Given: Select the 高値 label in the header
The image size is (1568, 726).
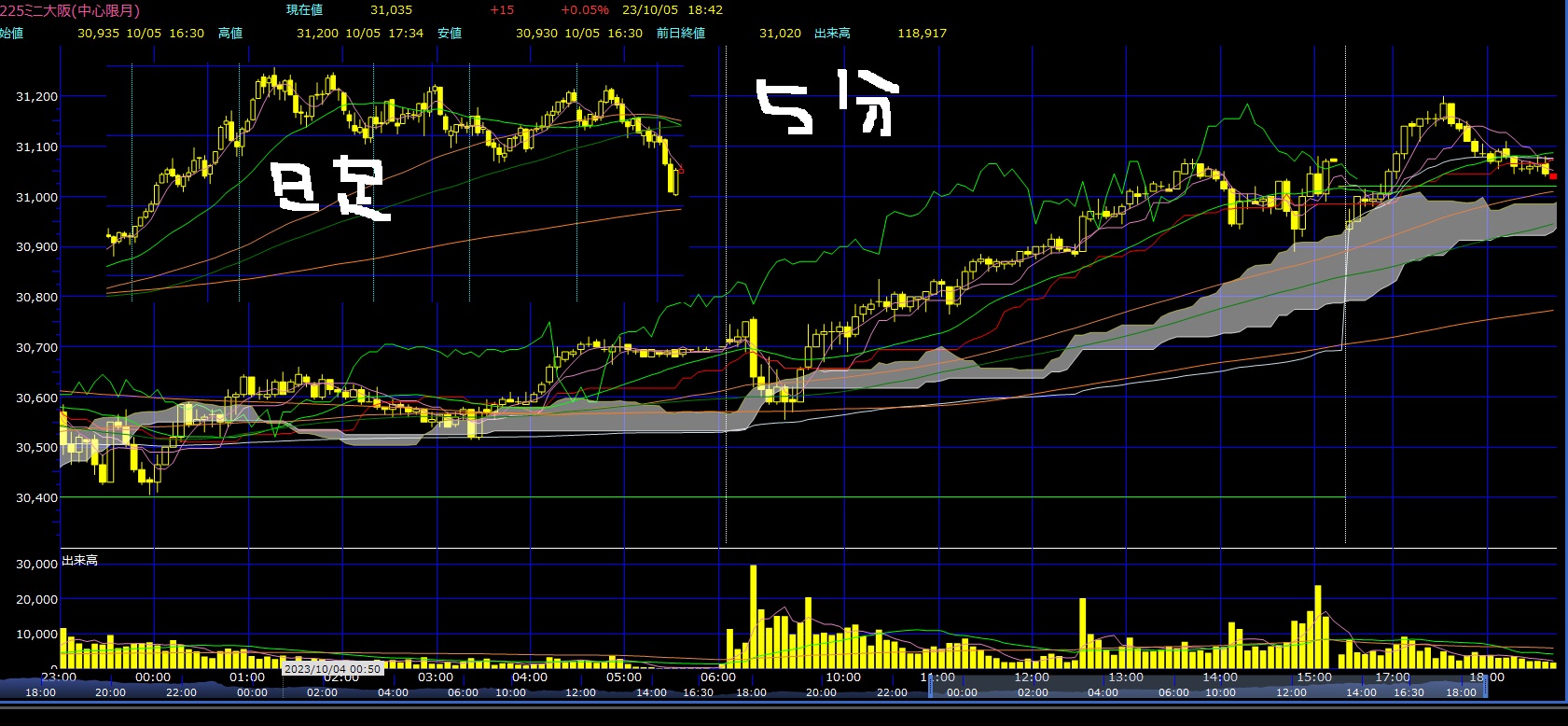Looking at the screenshot, I should point(230,33).
